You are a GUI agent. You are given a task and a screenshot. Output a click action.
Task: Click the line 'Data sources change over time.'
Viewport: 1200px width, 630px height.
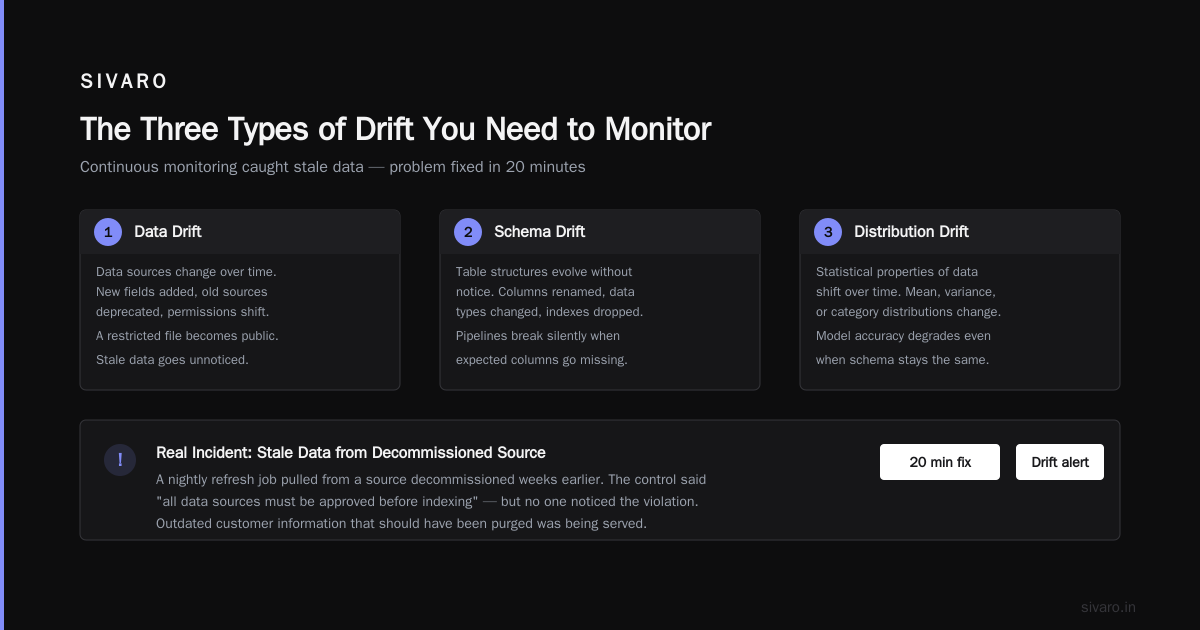click(186, 272)
